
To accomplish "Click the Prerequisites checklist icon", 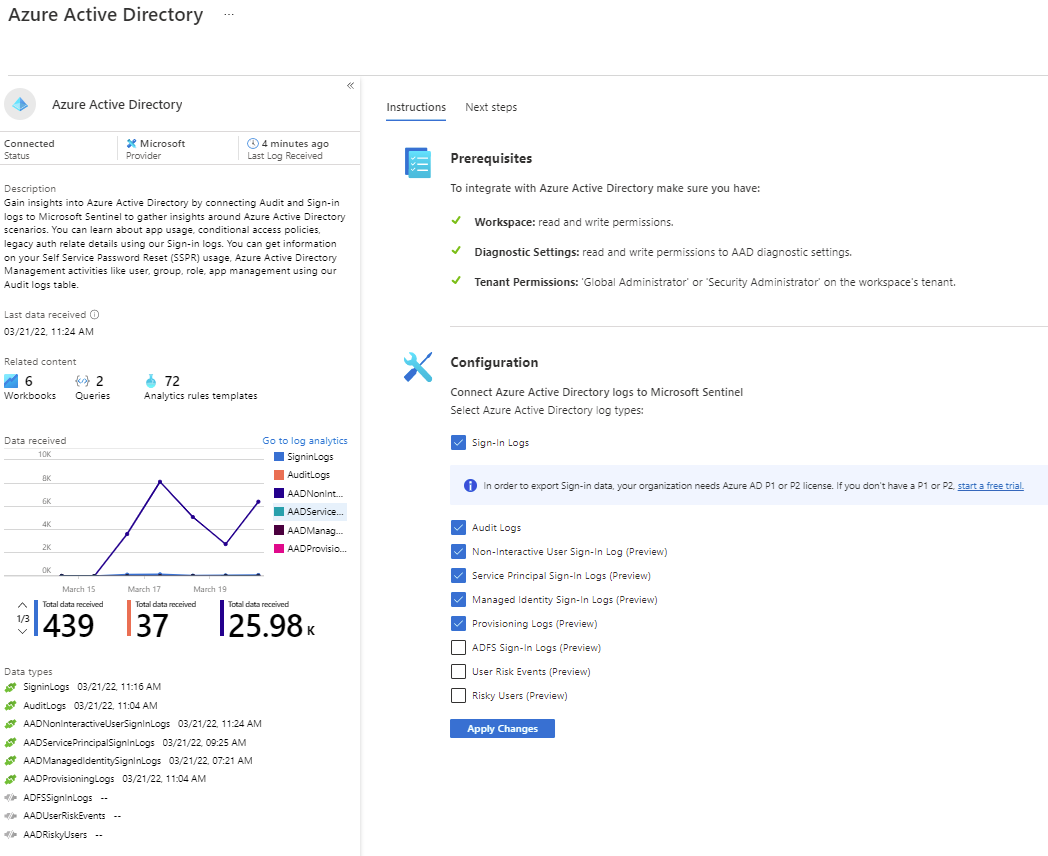I will [x=418, y=162].
